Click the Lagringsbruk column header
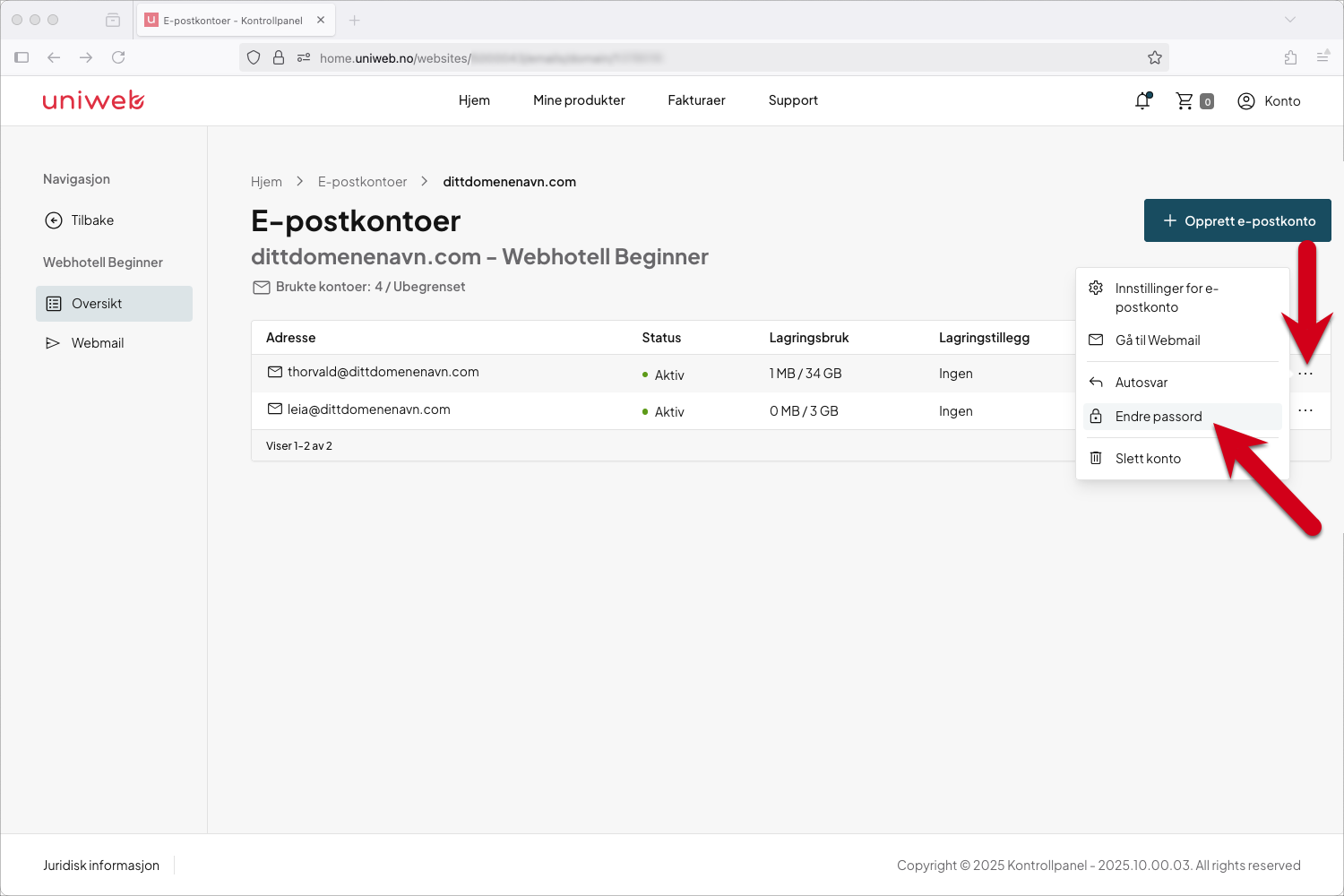Image resolution: width=1344 pixels, height=896 pixels. [809, 338]
